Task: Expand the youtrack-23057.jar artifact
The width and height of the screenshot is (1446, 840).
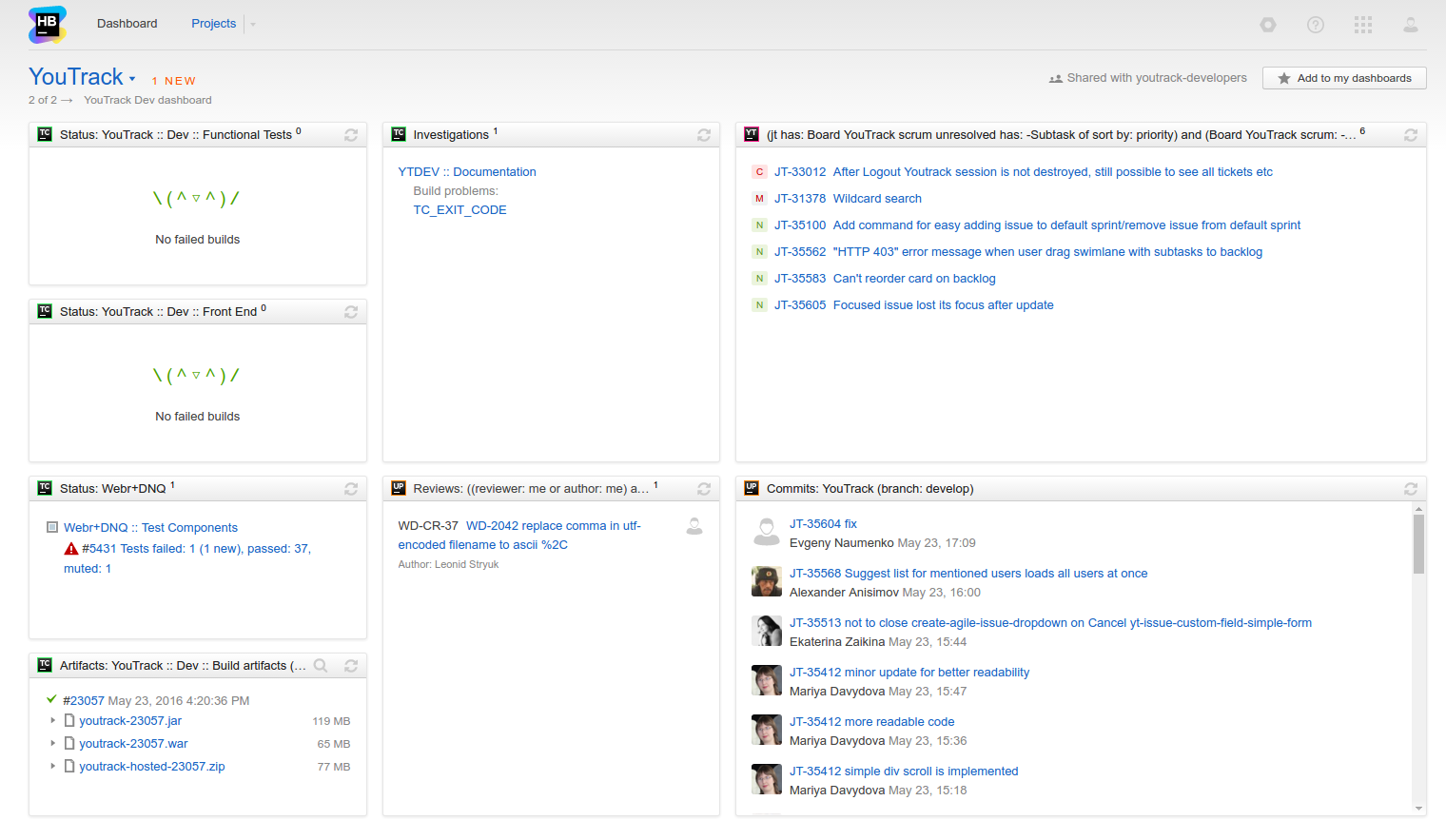Action: click(x=52, y=721)
